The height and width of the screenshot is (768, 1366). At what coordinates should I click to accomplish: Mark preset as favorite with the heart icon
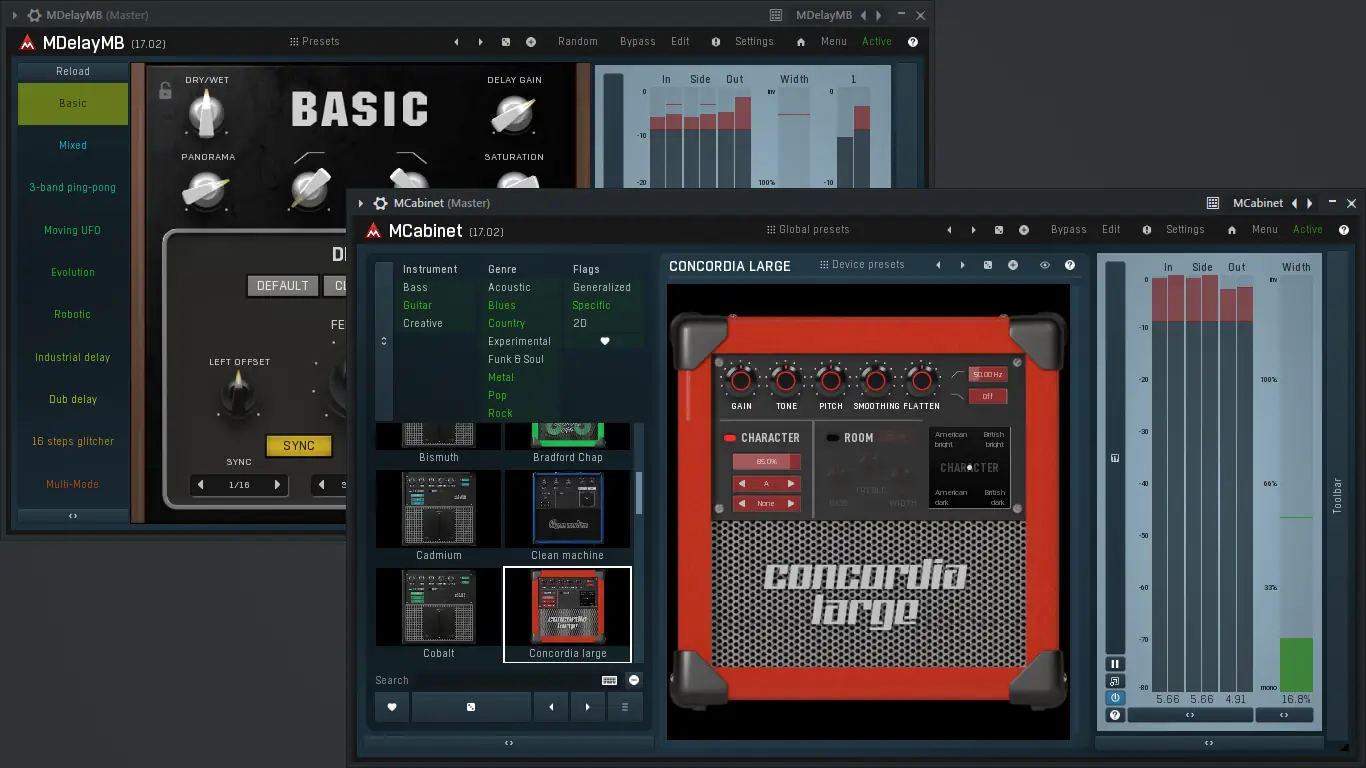point(391,707)
